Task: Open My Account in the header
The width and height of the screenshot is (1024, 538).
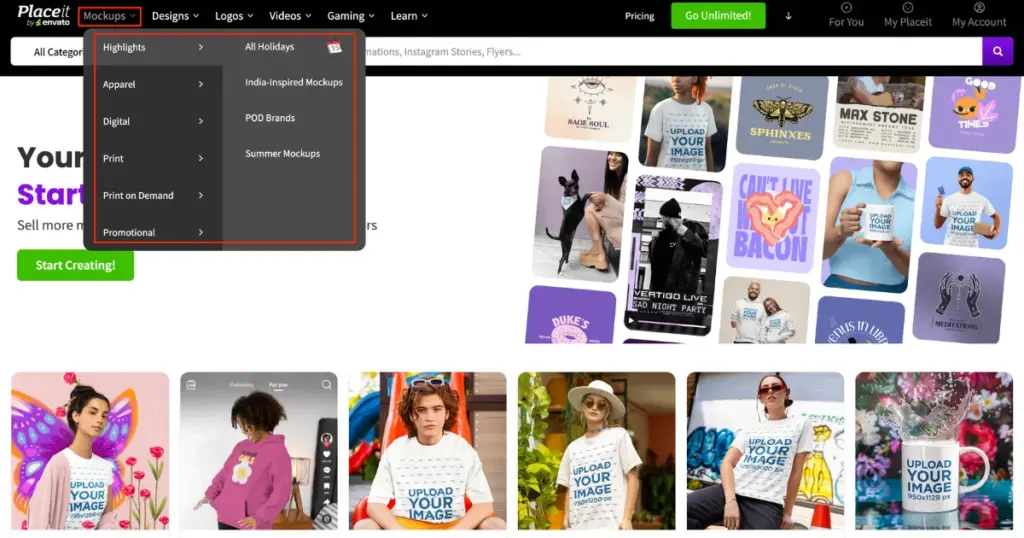Action: point(978,15)
